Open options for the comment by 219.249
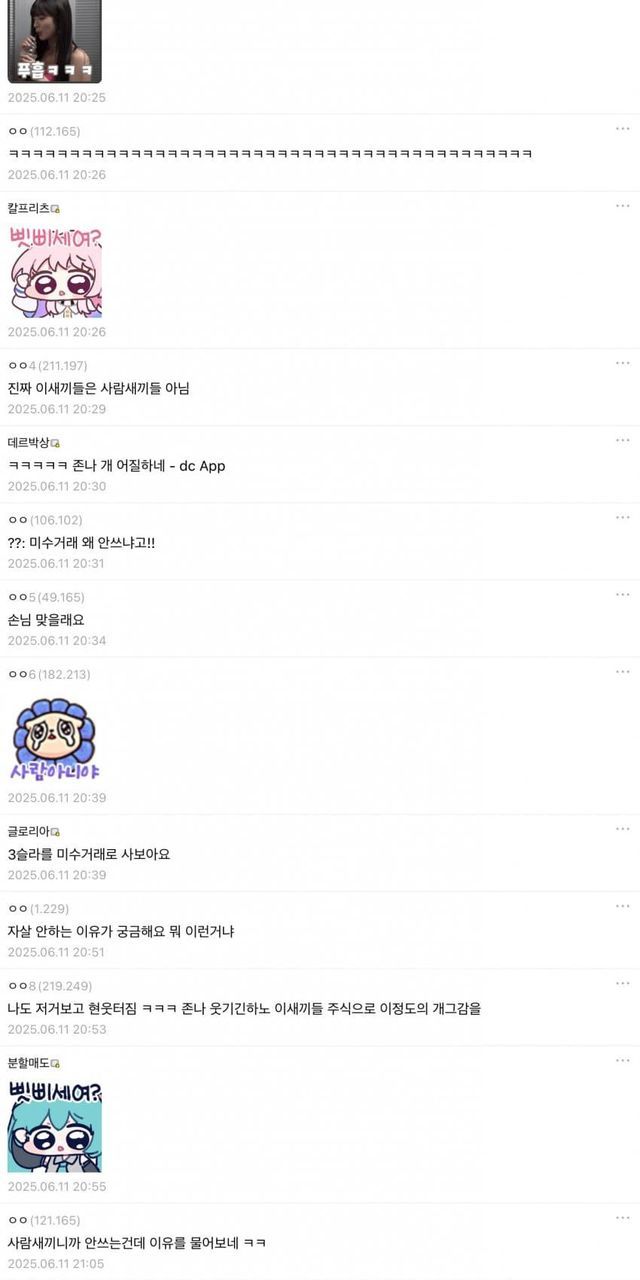Image resolution: width=640 pixels, height=1280 pixels. pos(623,983)
